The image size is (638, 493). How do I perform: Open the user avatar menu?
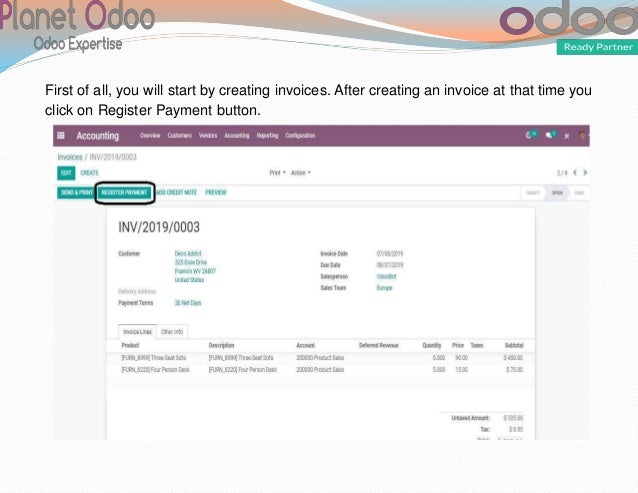click(582, 135)
